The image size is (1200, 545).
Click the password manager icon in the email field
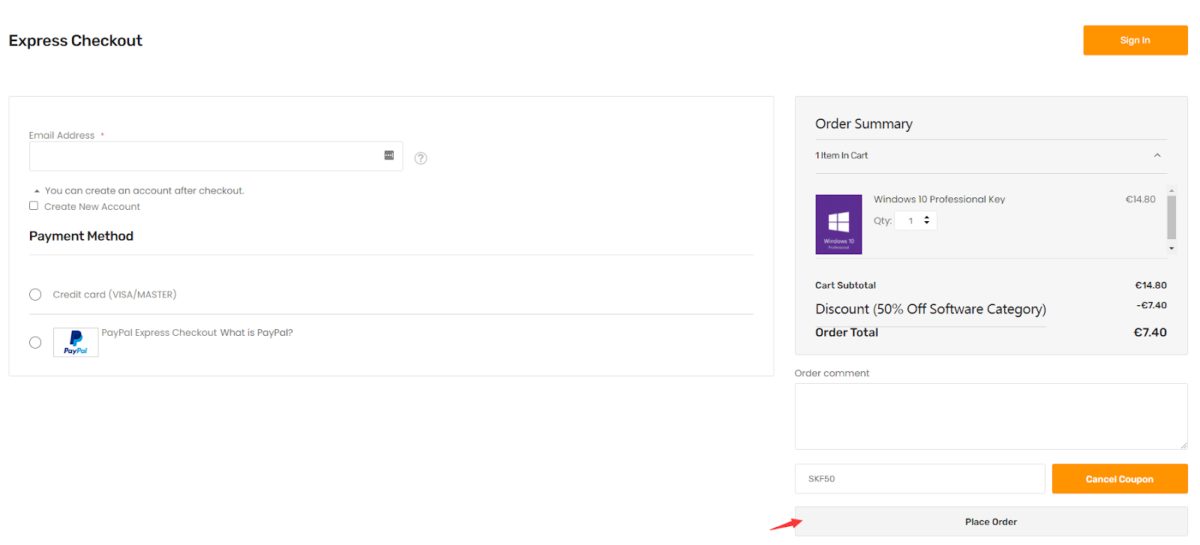(x=389, y=156)
